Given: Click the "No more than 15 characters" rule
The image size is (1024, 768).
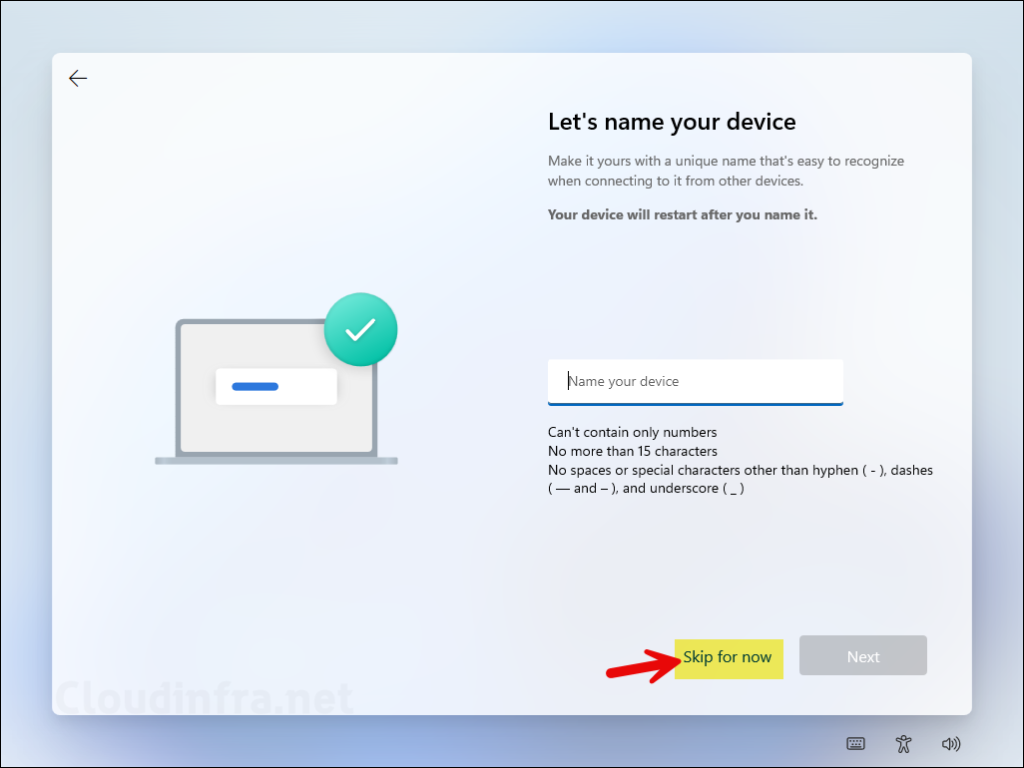Looking at the screenshot, I should [x=632, y=451].
